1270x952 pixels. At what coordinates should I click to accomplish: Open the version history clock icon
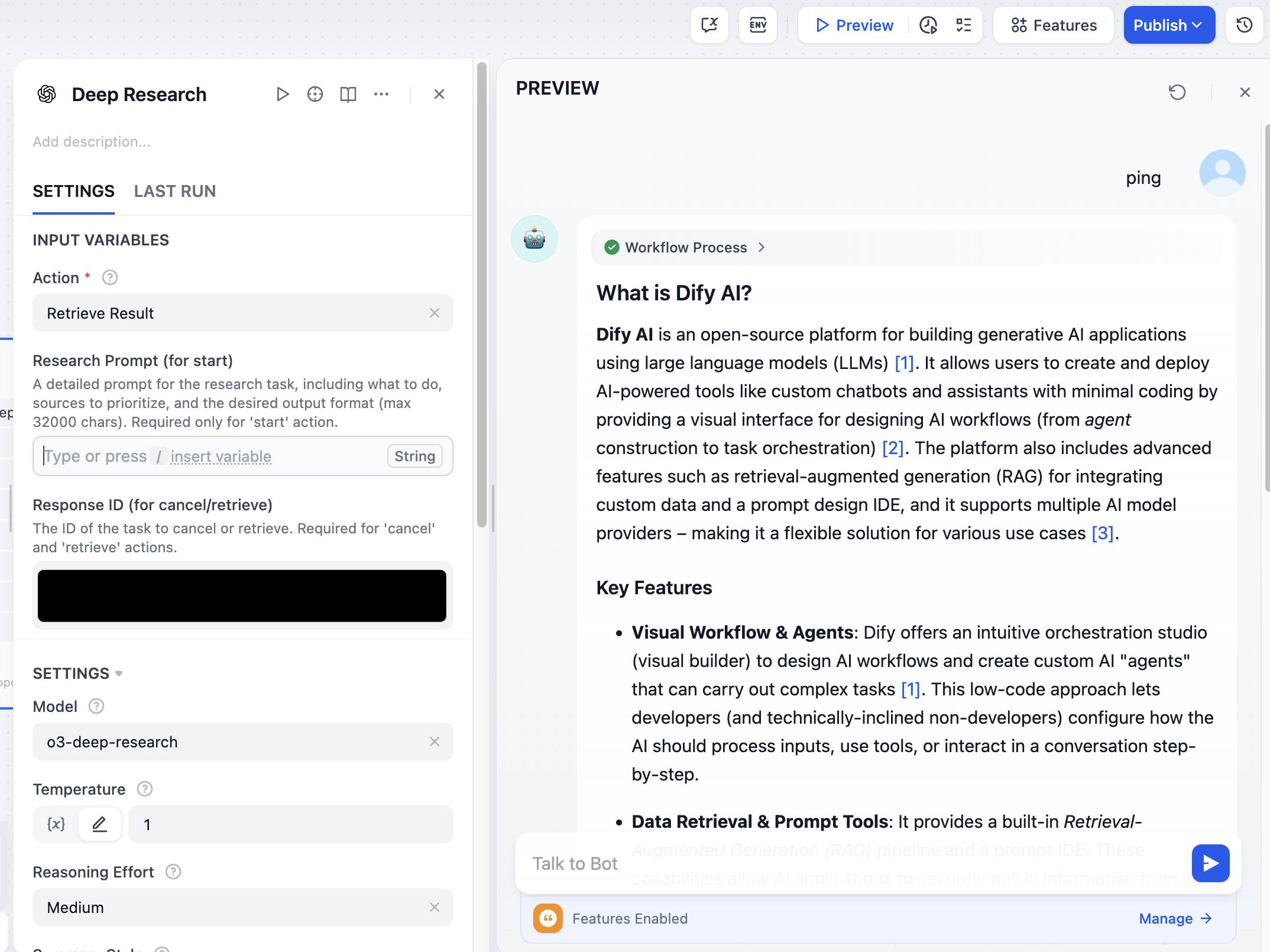(x=1245, y=25)
